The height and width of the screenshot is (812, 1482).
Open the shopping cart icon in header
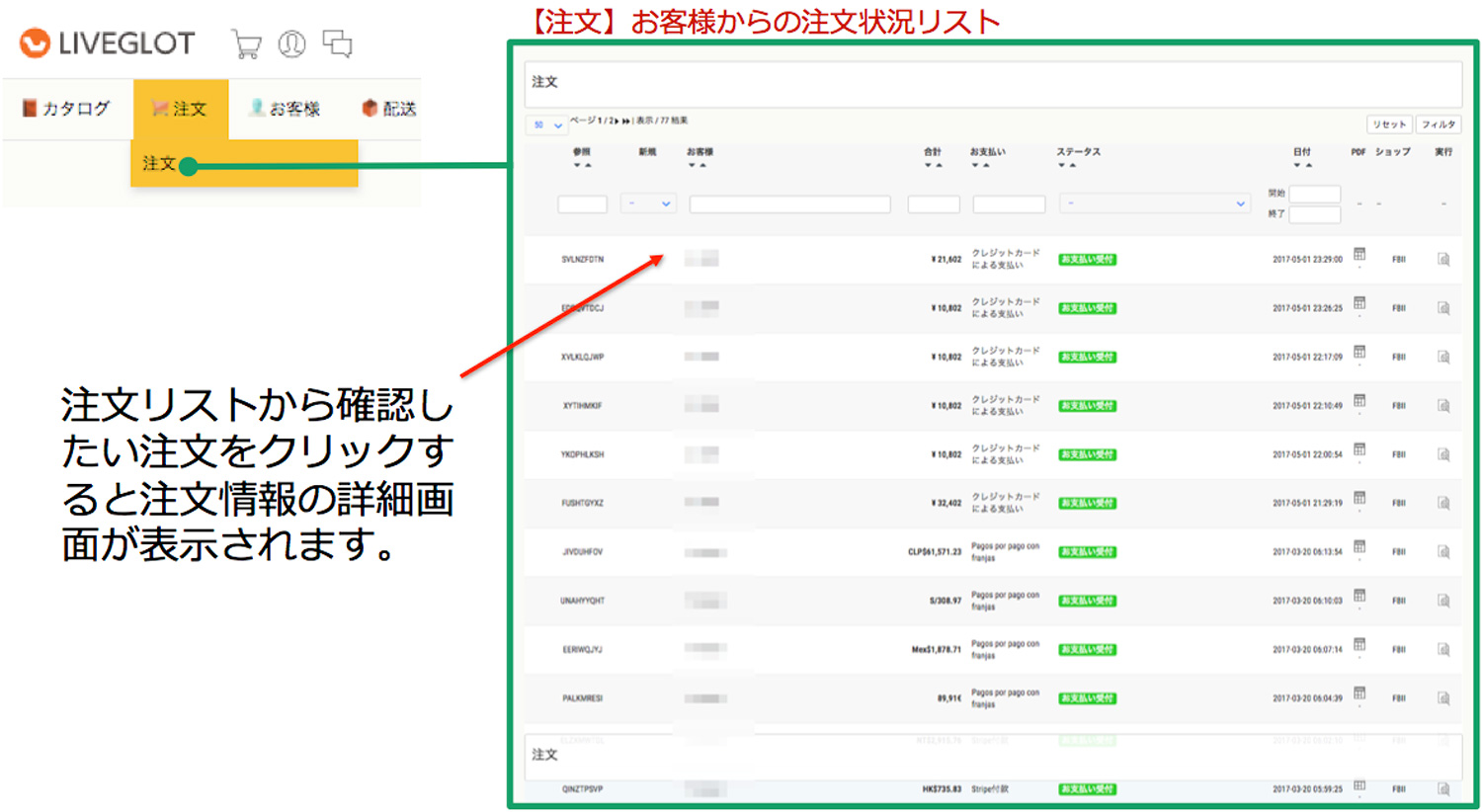coord(246,44)
